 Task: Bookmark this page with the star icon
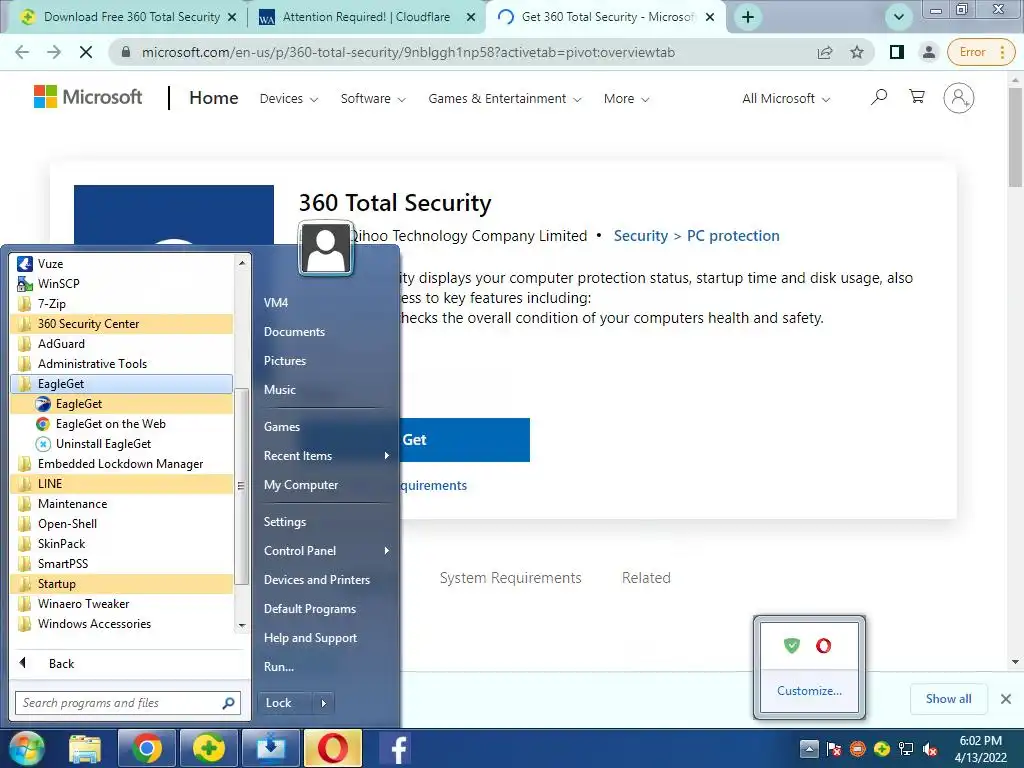click(x=857, y=52)
